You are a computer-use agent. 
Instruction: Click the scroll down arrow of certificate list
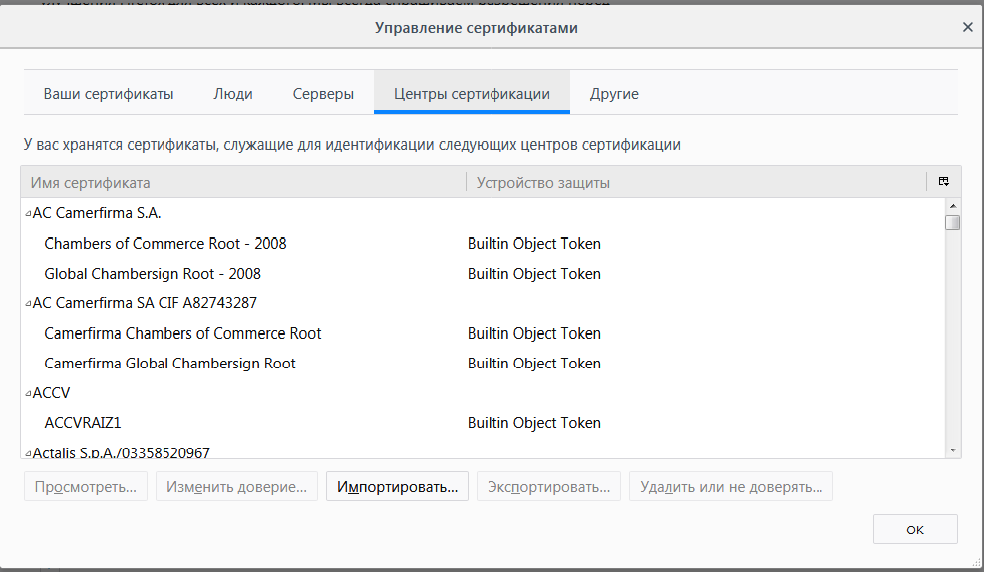click(953, 450)
